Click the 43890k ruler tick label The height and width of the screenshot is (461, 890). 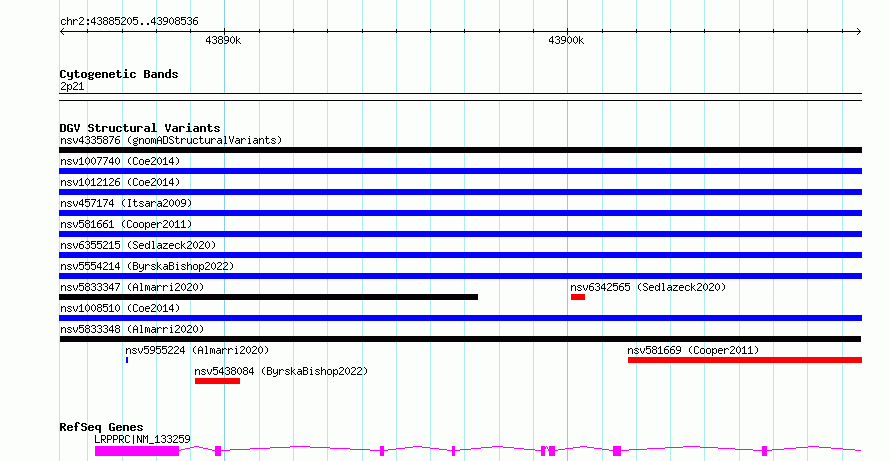click(x=223, y=40)
